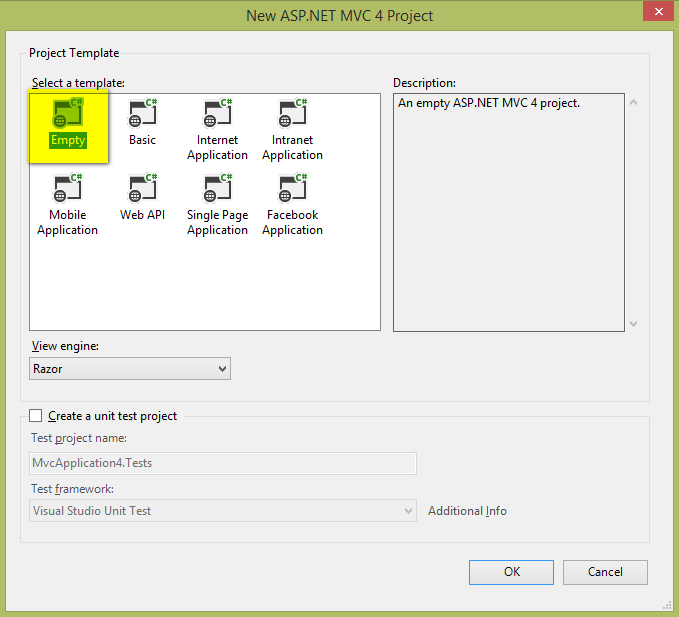Click the 'Basic' template label

[x=142, y=140]
